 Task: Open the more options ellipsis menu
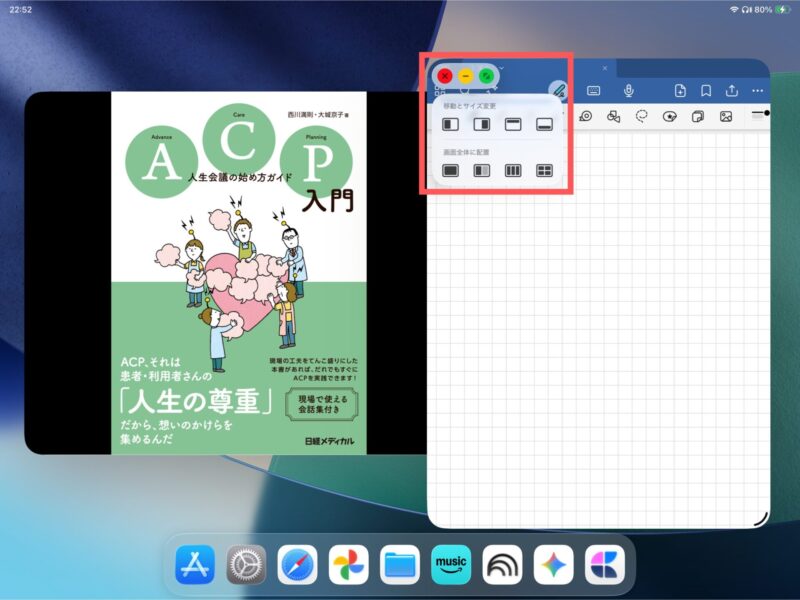click(757, 90)
